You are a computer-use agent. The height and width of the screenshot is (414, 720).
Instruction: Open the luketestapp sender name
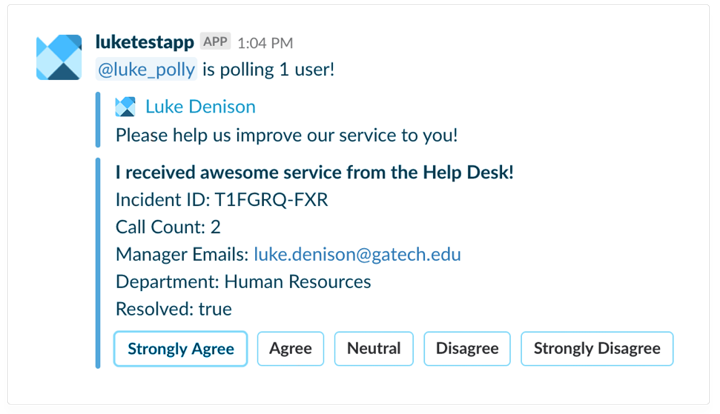click(145, 42)
